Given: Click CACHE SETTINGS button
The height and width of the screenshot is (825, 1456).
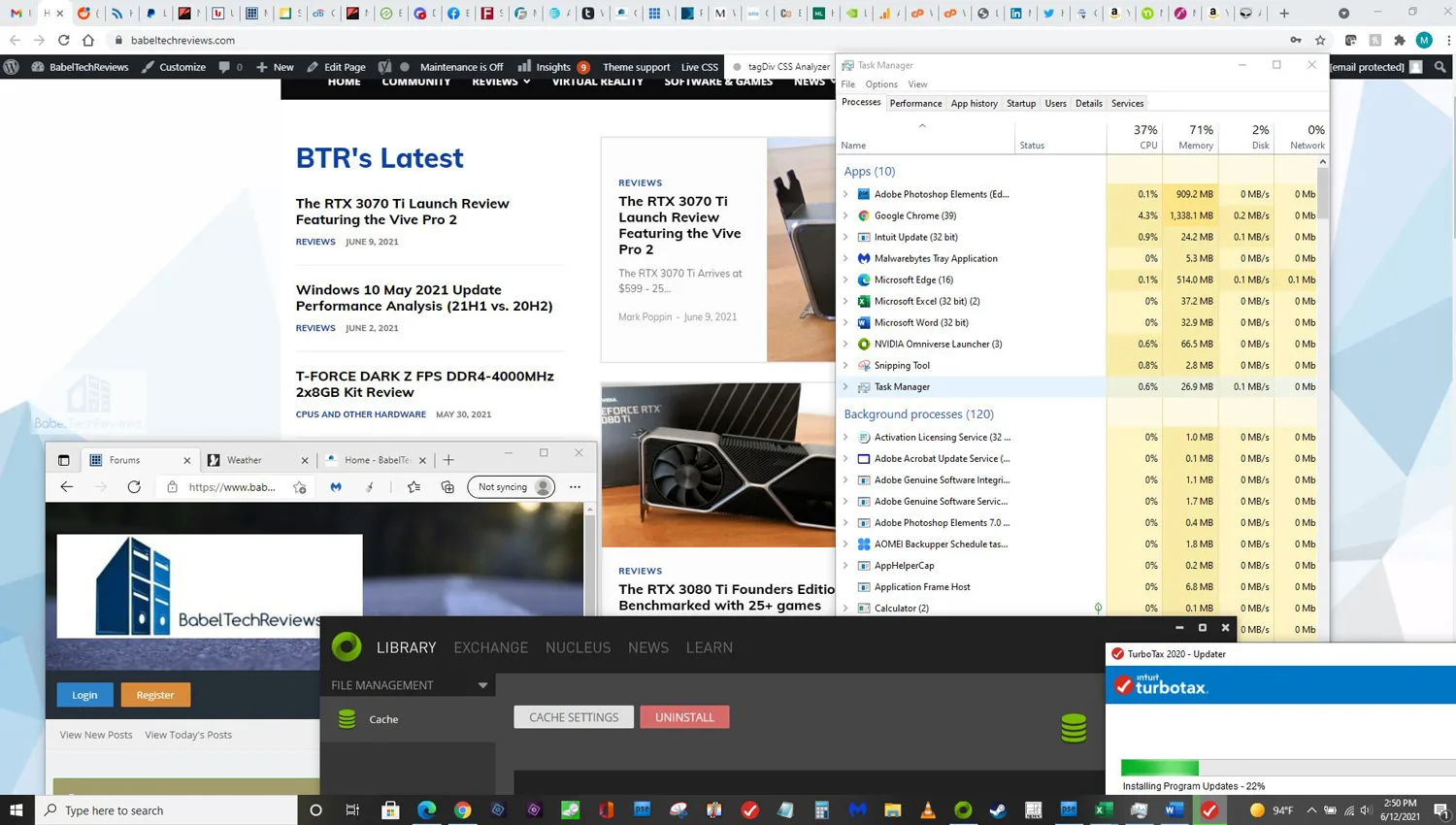Looking at the screenshot, I should pos(574,717).
